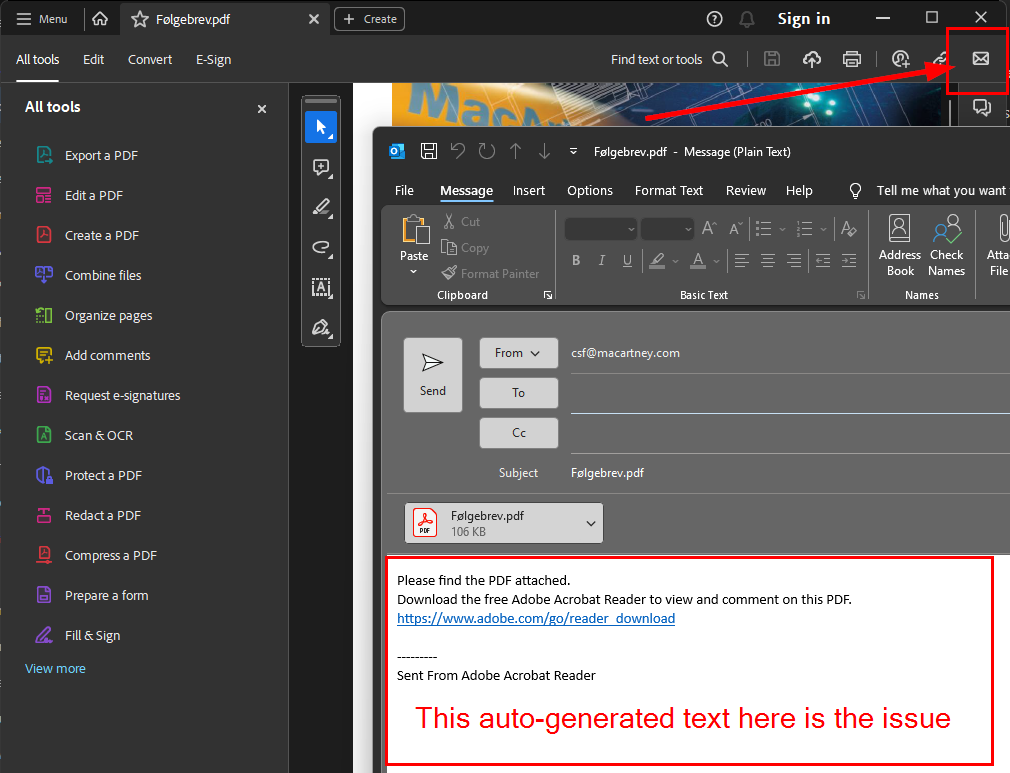Open the Fill & Sign pen tool
The width and height of the screenshot is (1010, 773).
321,328
